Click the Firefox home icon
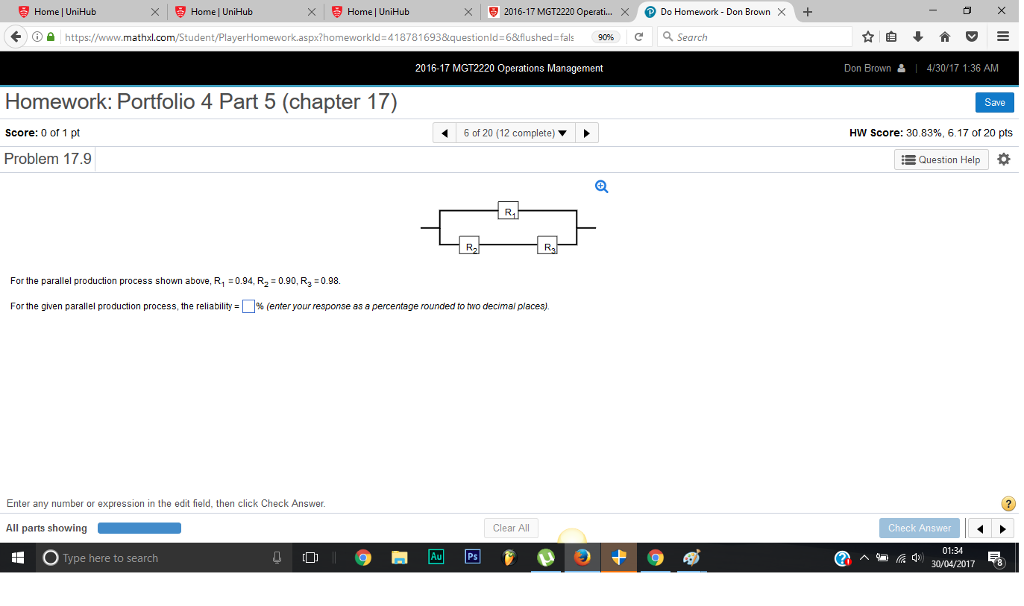The width and height of the screenshot is (1024, 606). 942,36
